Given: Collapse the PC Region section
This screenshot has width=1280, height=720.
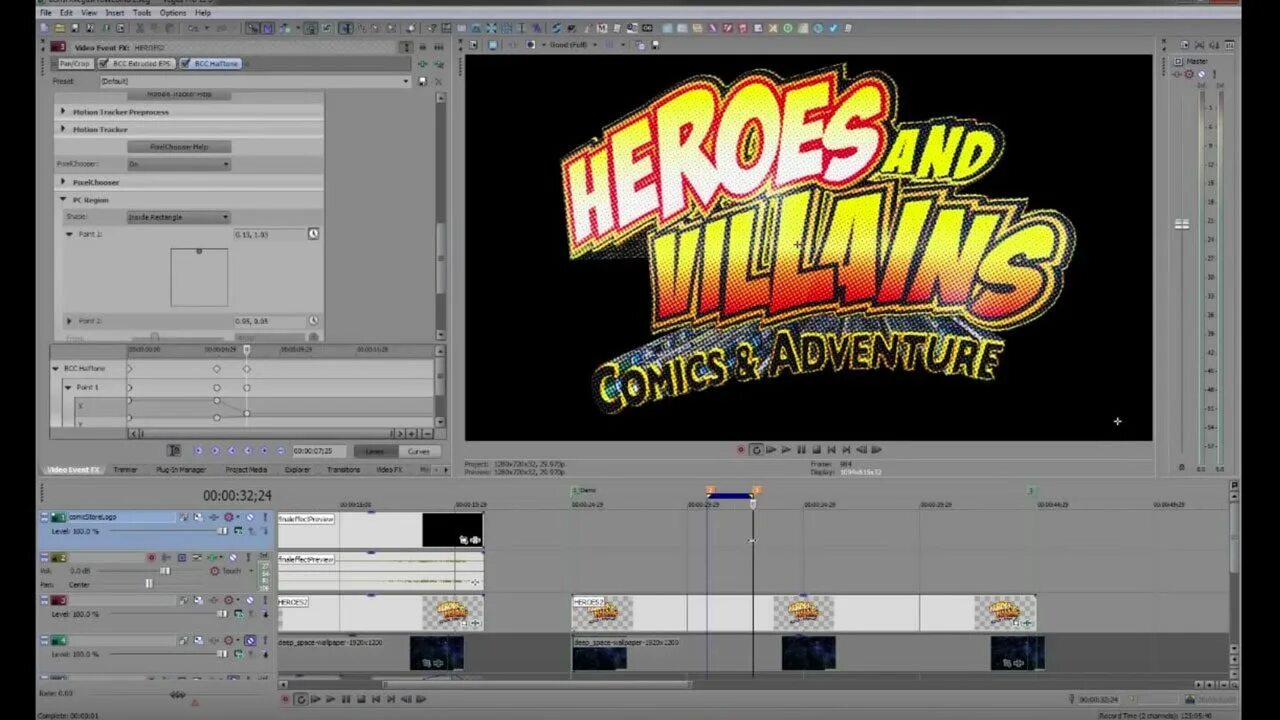Looking at the screenshot, I should tap(64, 200).
